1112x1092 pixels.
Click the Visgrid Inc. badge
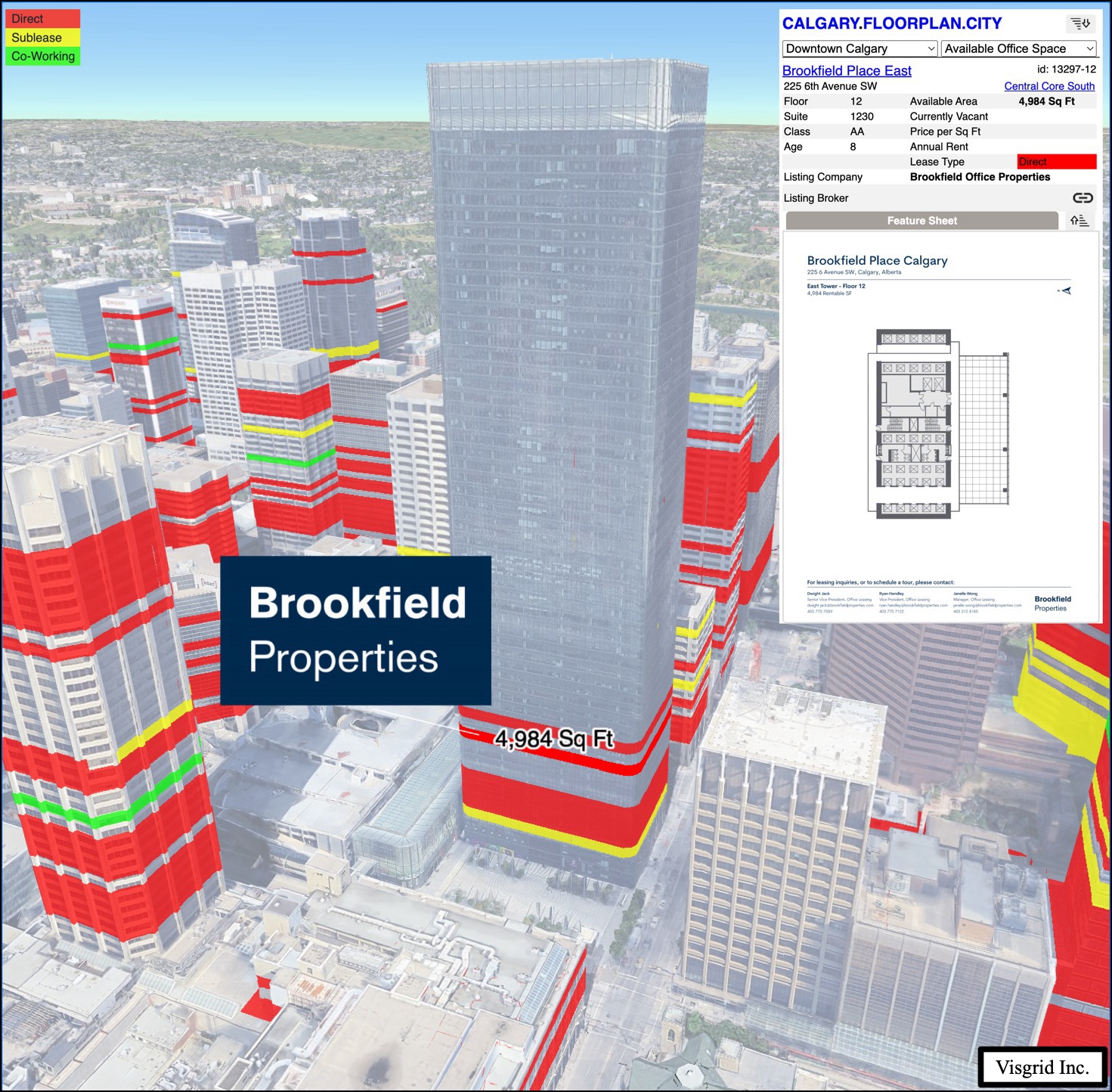click(1042, 1067)
